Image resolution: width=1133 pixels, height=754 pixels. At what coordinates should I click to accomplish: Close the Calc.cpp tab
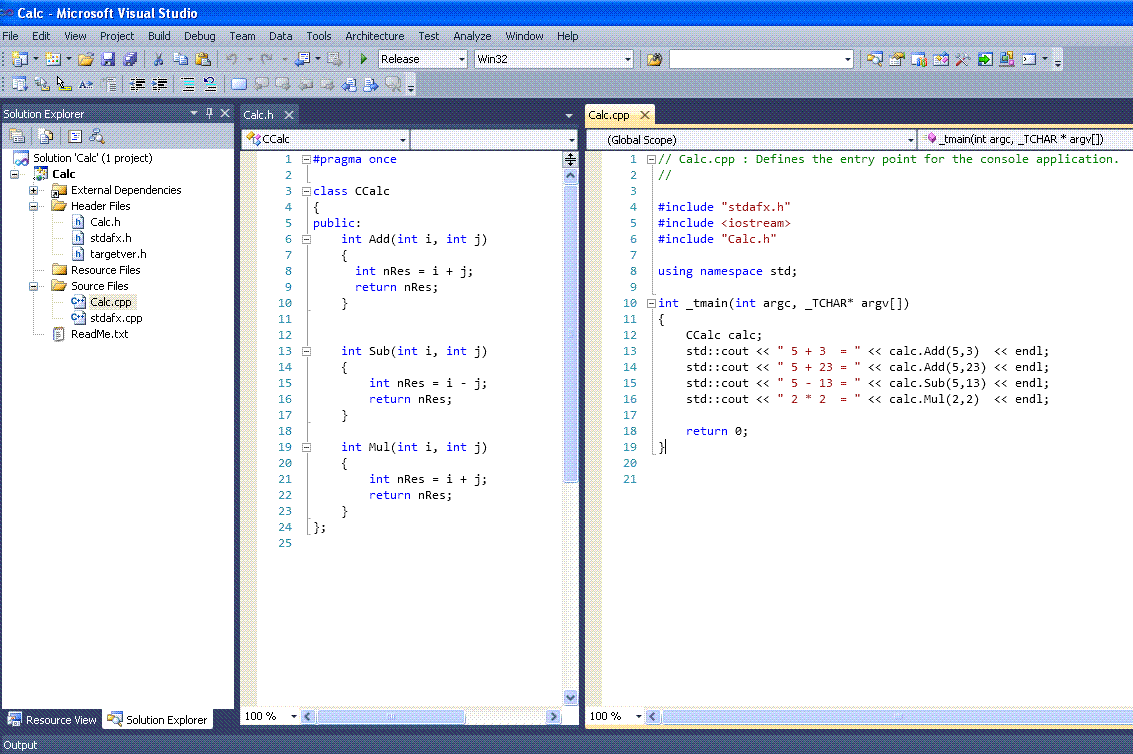645,115
